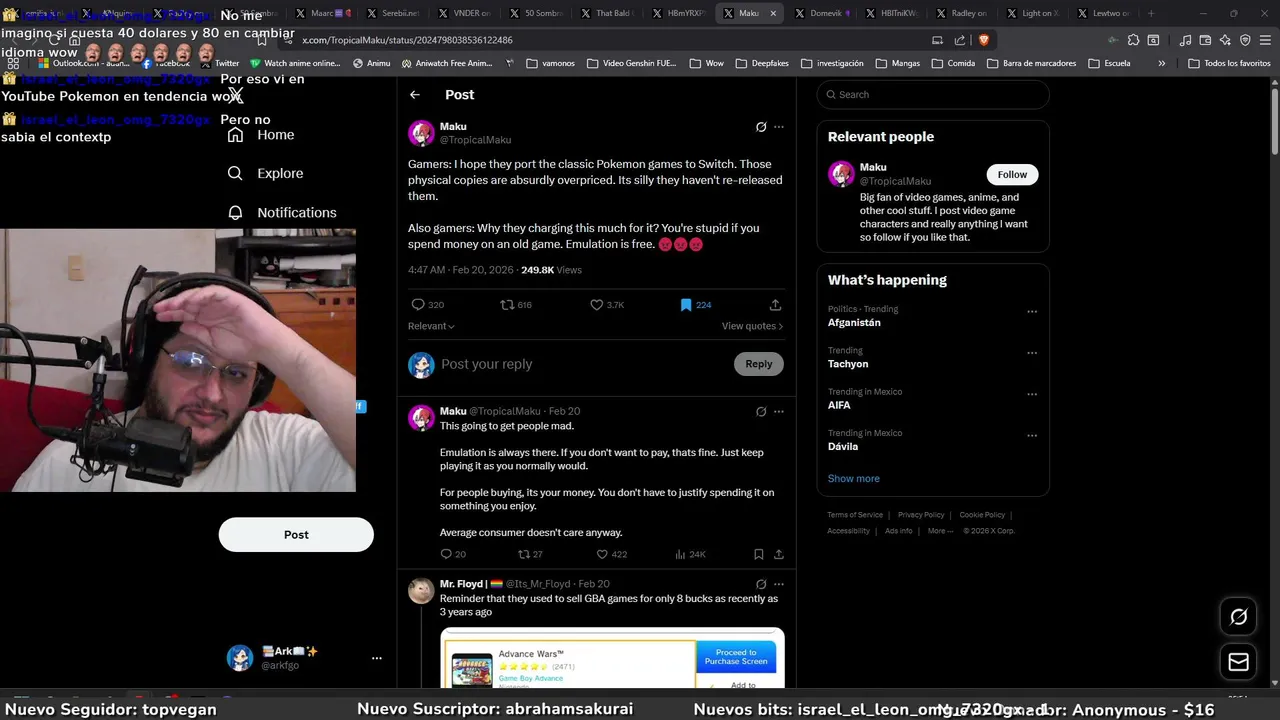
Task: Repost the reply with 27 reposts
Action: click(x=530, y=554)
